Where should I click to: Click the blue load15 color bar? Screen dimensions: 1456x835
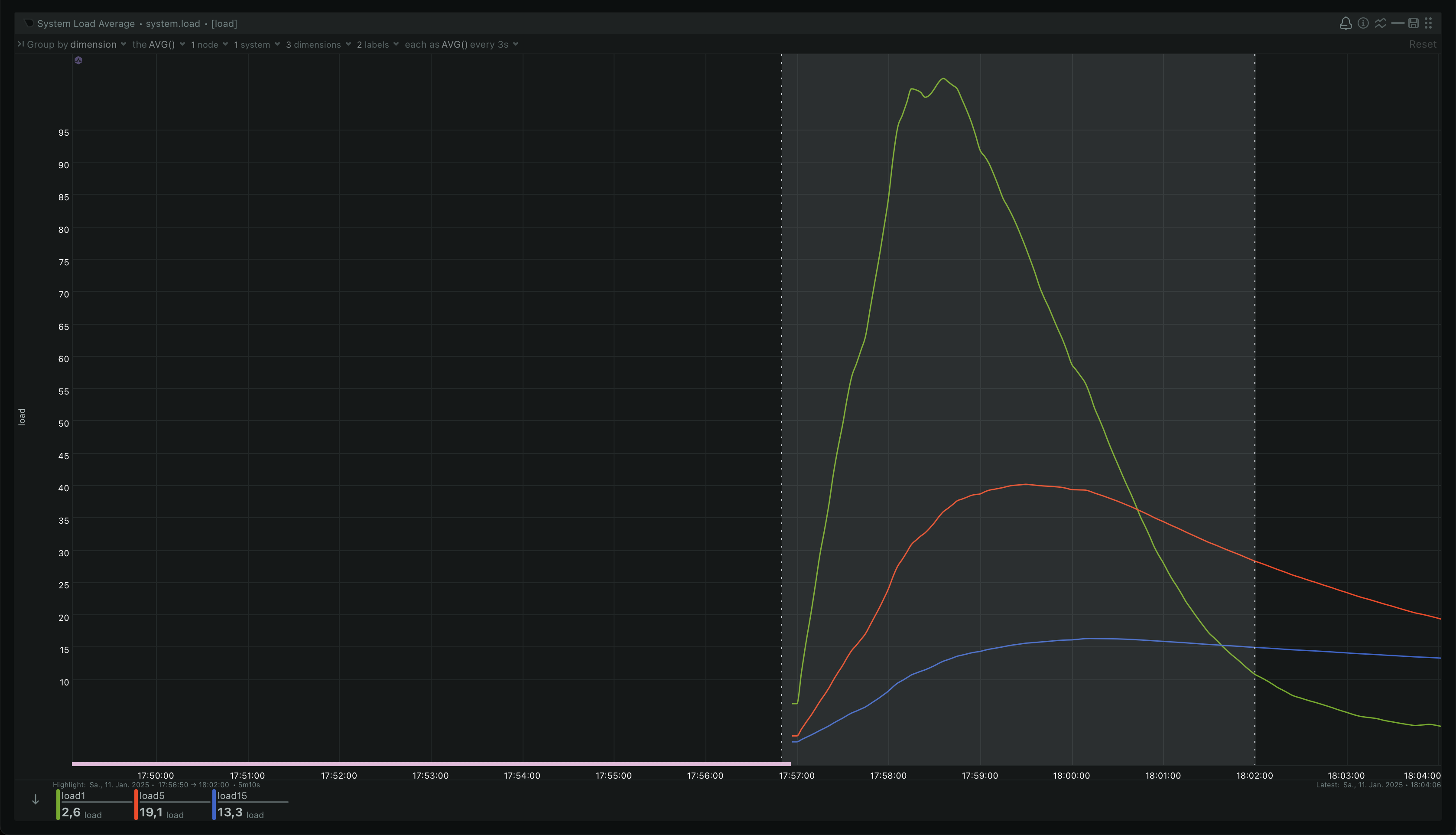click(214, 805)
